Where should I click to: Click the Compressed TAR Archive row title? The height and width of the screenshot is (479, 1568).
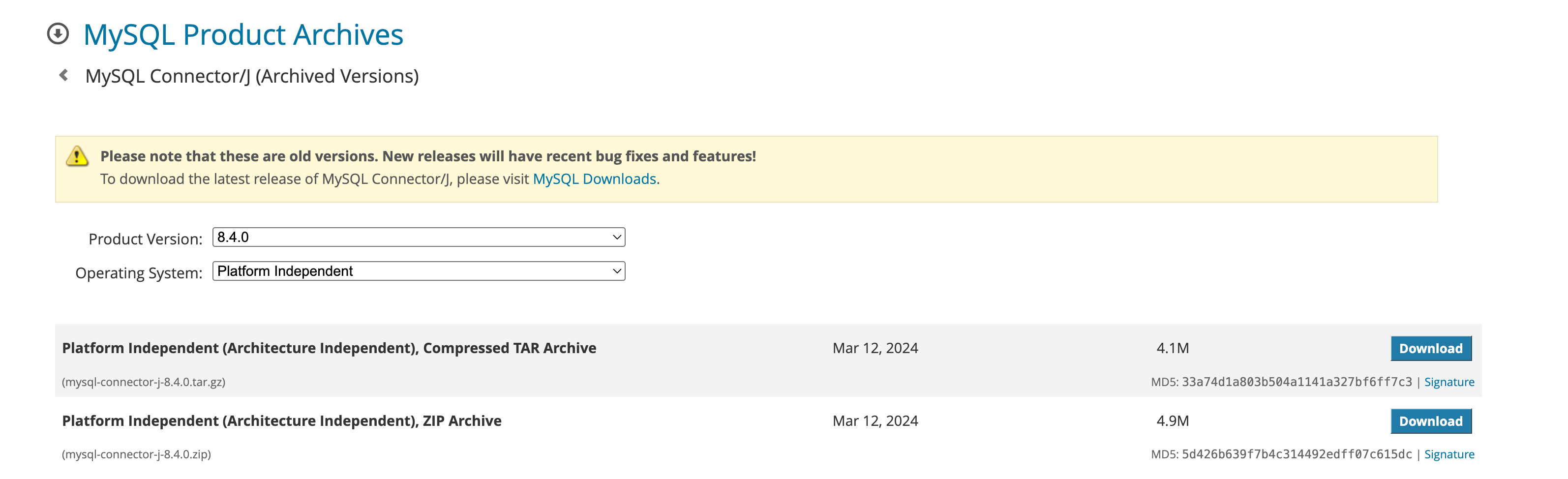click(x=329, y=348)
